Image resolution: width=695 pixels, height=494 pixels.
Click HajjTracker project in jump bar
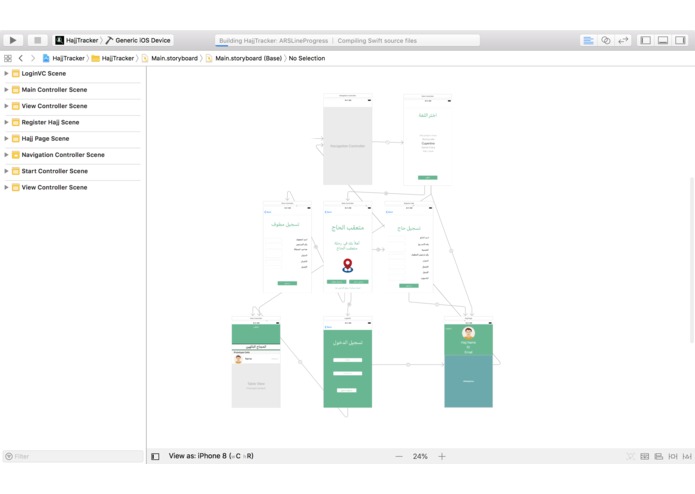[x=64, y=58]
